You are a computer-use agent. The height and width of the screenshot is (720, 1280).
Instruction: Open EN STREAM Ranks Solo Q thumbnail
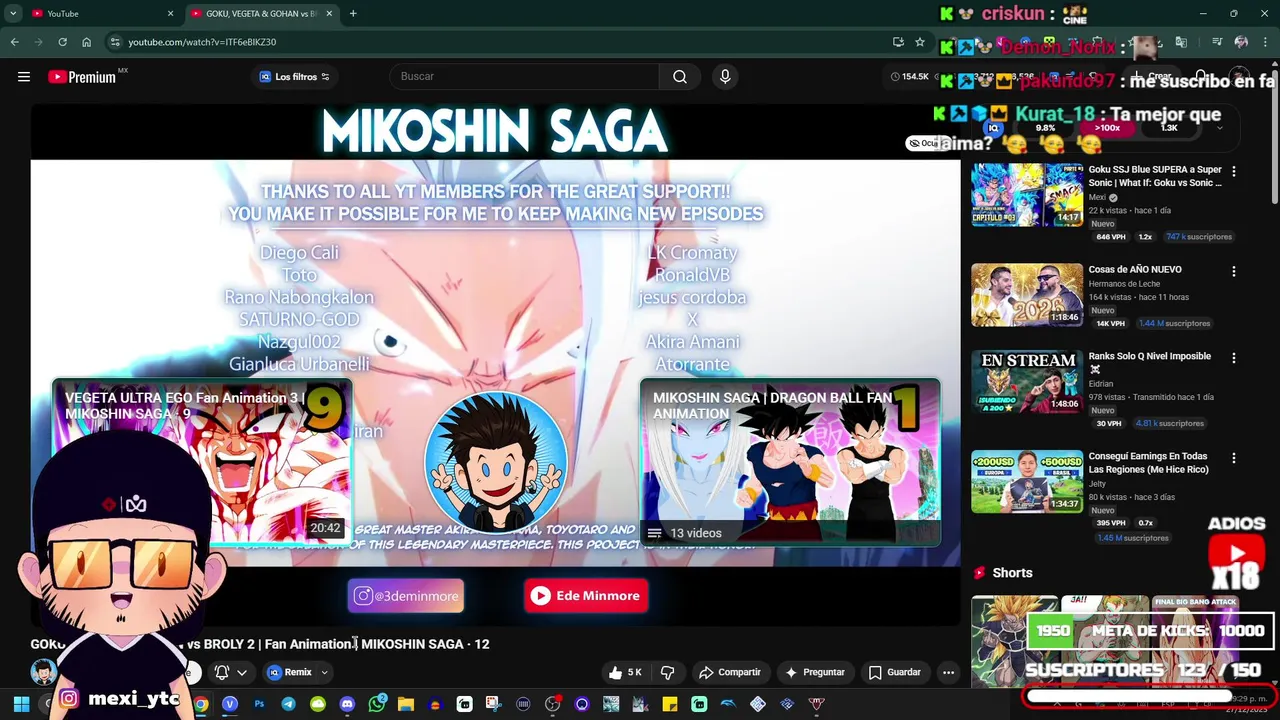1027,382
